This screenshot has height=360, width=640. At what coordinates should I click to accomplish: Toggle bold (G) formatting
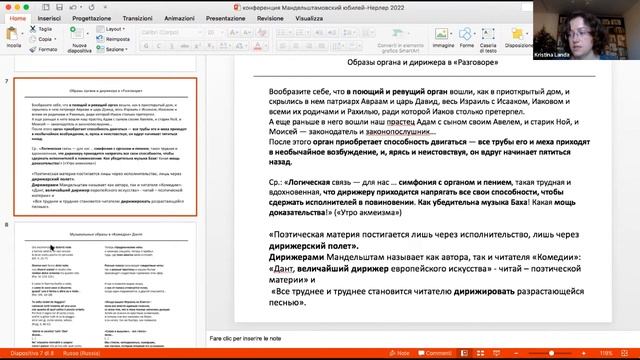click(146, 46)
